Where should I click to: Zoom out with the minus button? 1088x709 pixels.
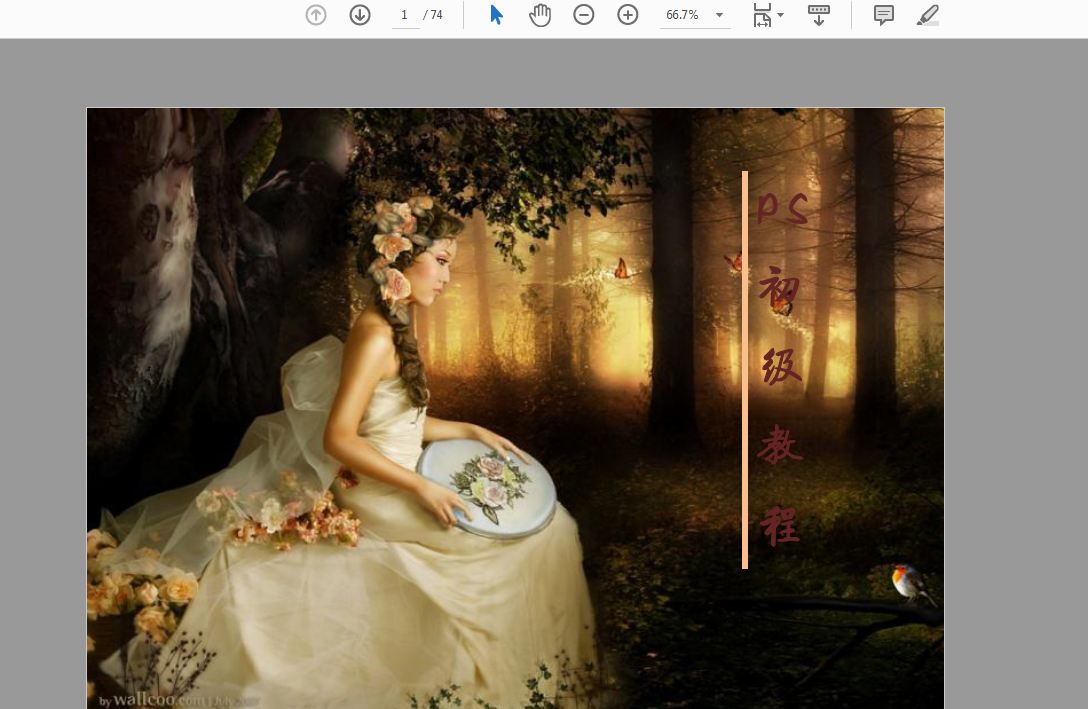[x=584, y=15]
